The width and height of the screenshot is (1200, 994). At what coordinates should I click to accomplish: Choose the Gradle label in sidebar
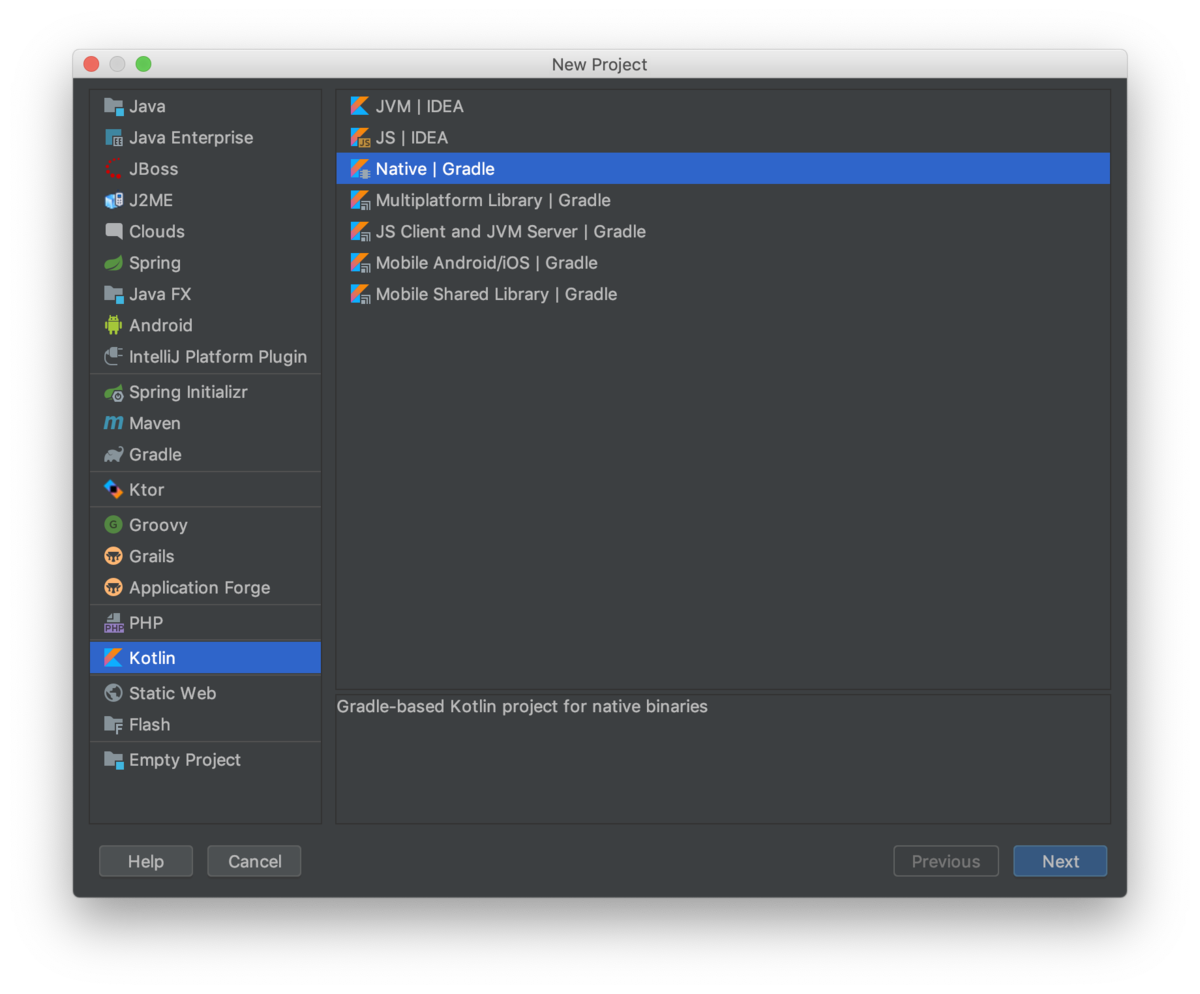(x=155, y=454)
